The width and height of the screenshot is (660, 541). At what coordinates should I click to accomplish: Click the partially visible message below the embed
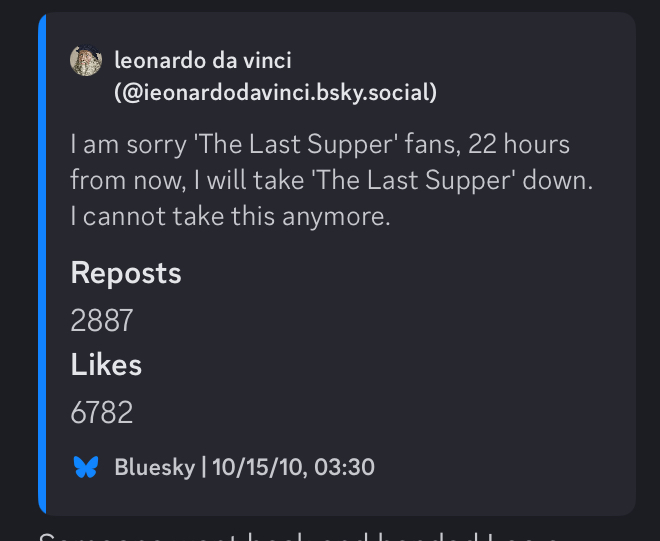(x=300, y=535)
